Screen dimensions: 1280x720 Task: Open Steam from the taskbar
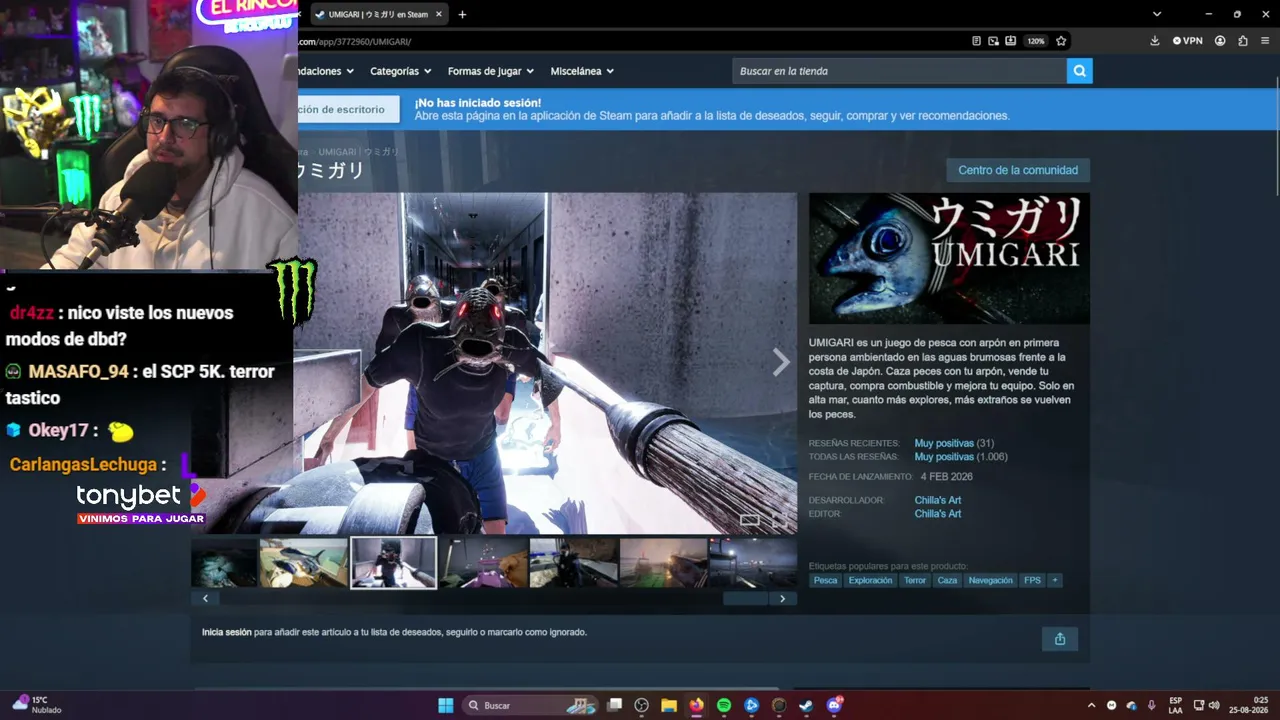click(x=806, y=705)
